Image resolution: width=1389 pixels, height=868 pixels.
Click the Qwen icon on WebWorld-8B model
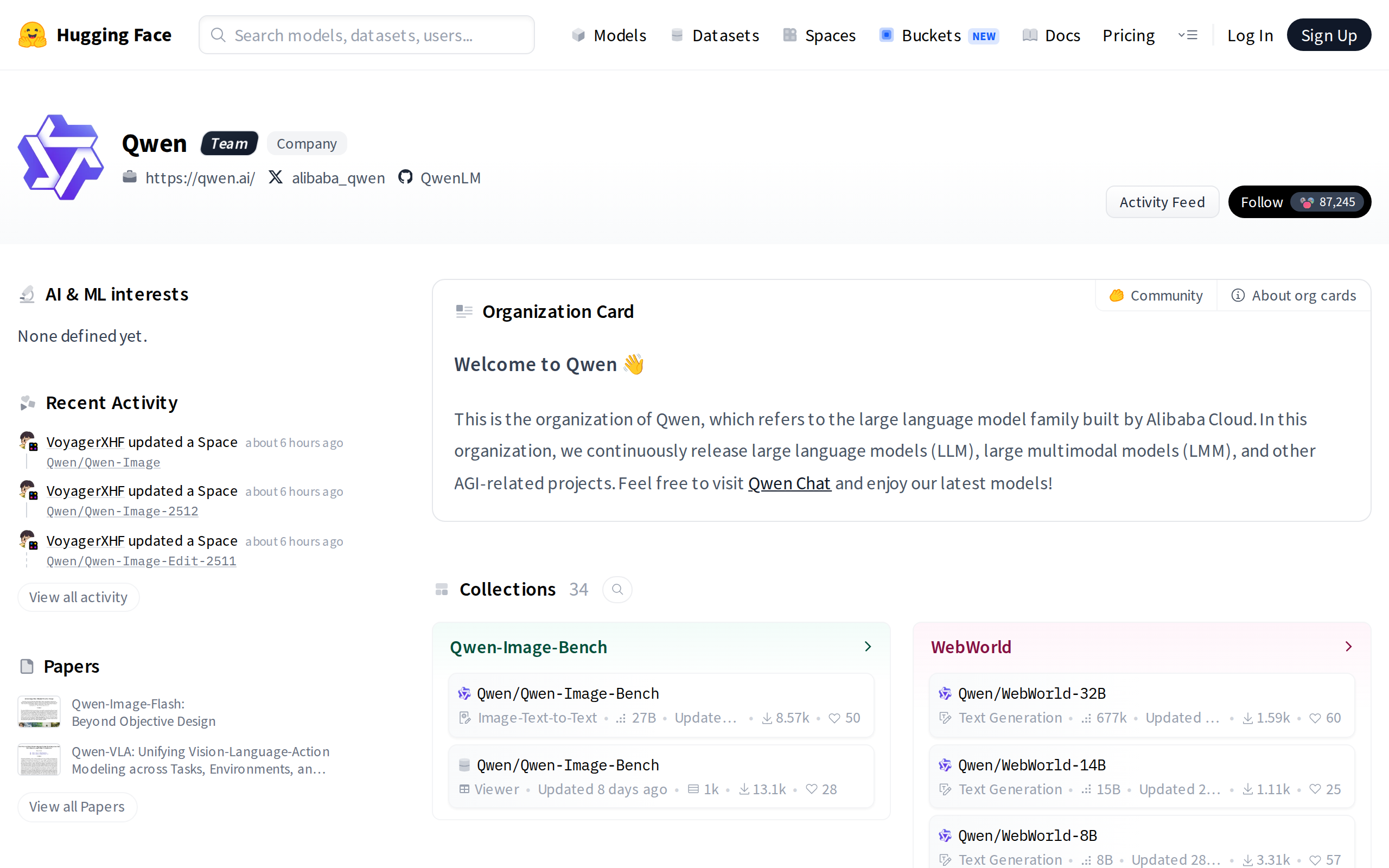[945, 836]
